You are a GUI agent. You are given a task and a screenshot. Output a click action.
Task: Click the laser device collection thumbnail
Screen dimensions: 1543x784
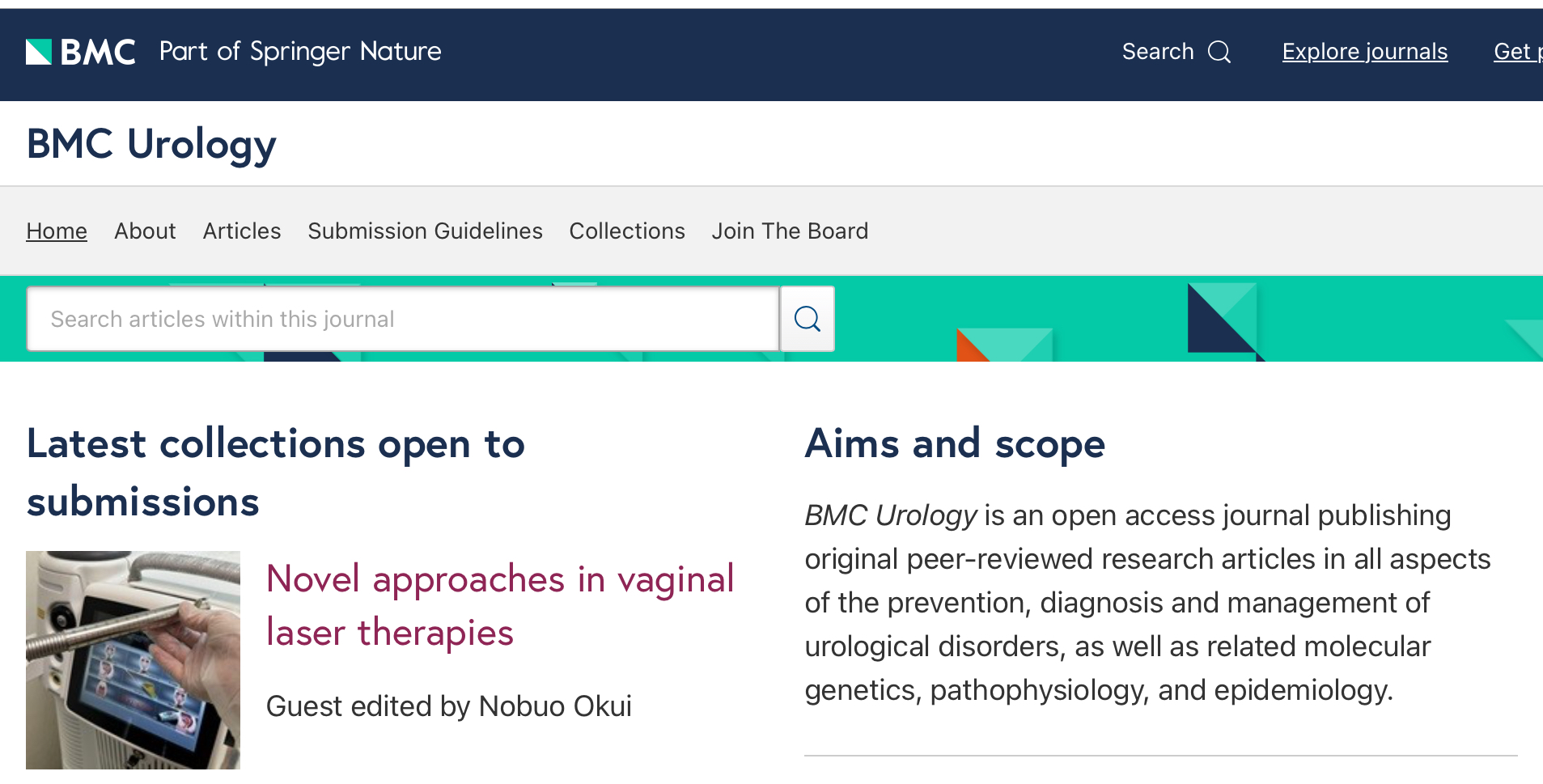point(133,659)
